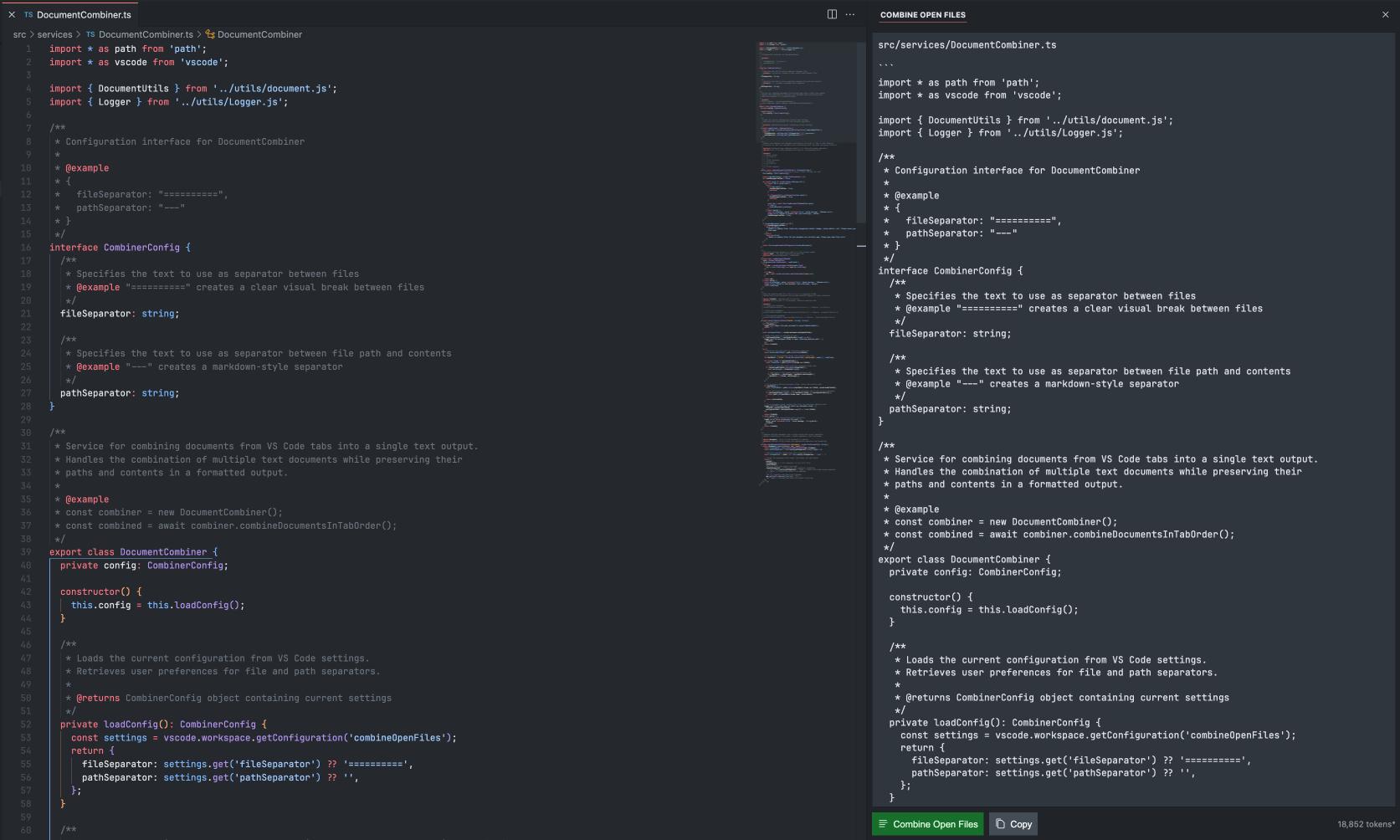Screen dimensions: 1400x840
Task: Click 'interface CombinerConfig {' in the right panel
Action: point(951,271)
